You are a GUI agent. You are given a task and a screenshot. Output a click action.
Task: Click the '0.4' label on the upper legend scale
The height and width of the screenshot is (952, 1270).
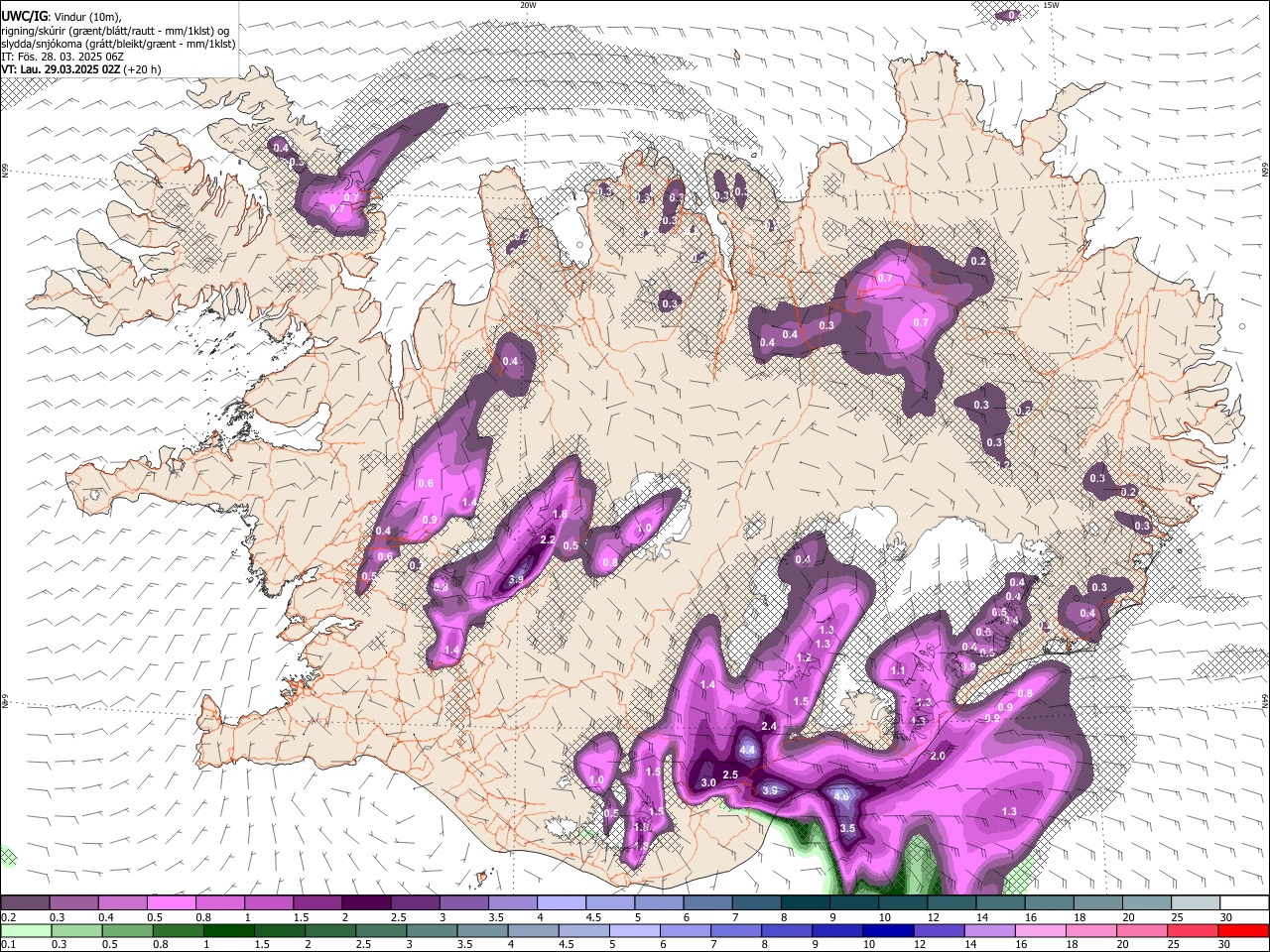[x=105, y=917]
